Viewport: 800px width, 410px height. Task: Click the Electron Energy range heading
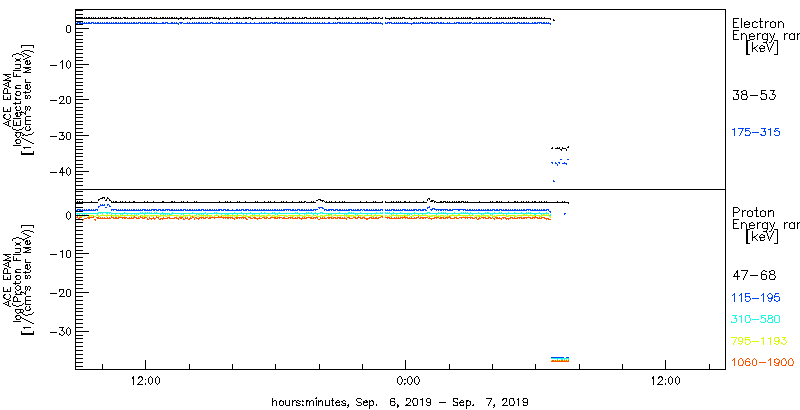tap(765, 36)
